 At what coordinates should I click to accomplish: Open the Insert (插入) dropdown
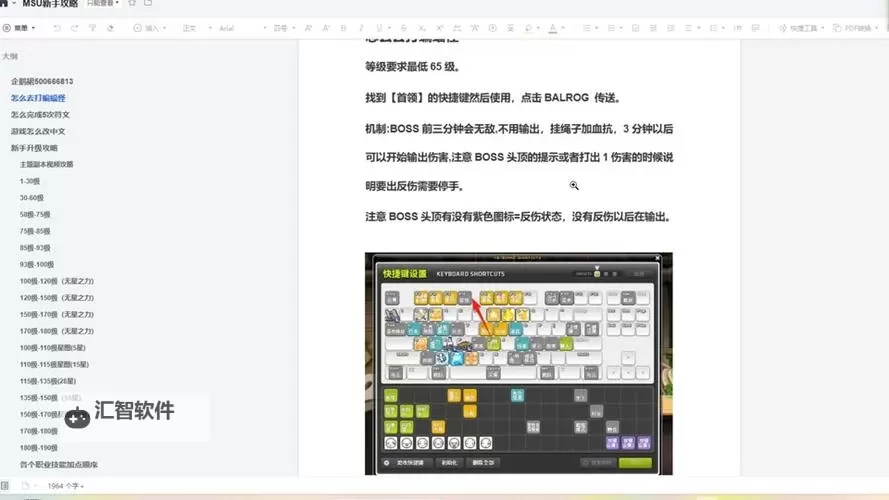pos(150,28)
